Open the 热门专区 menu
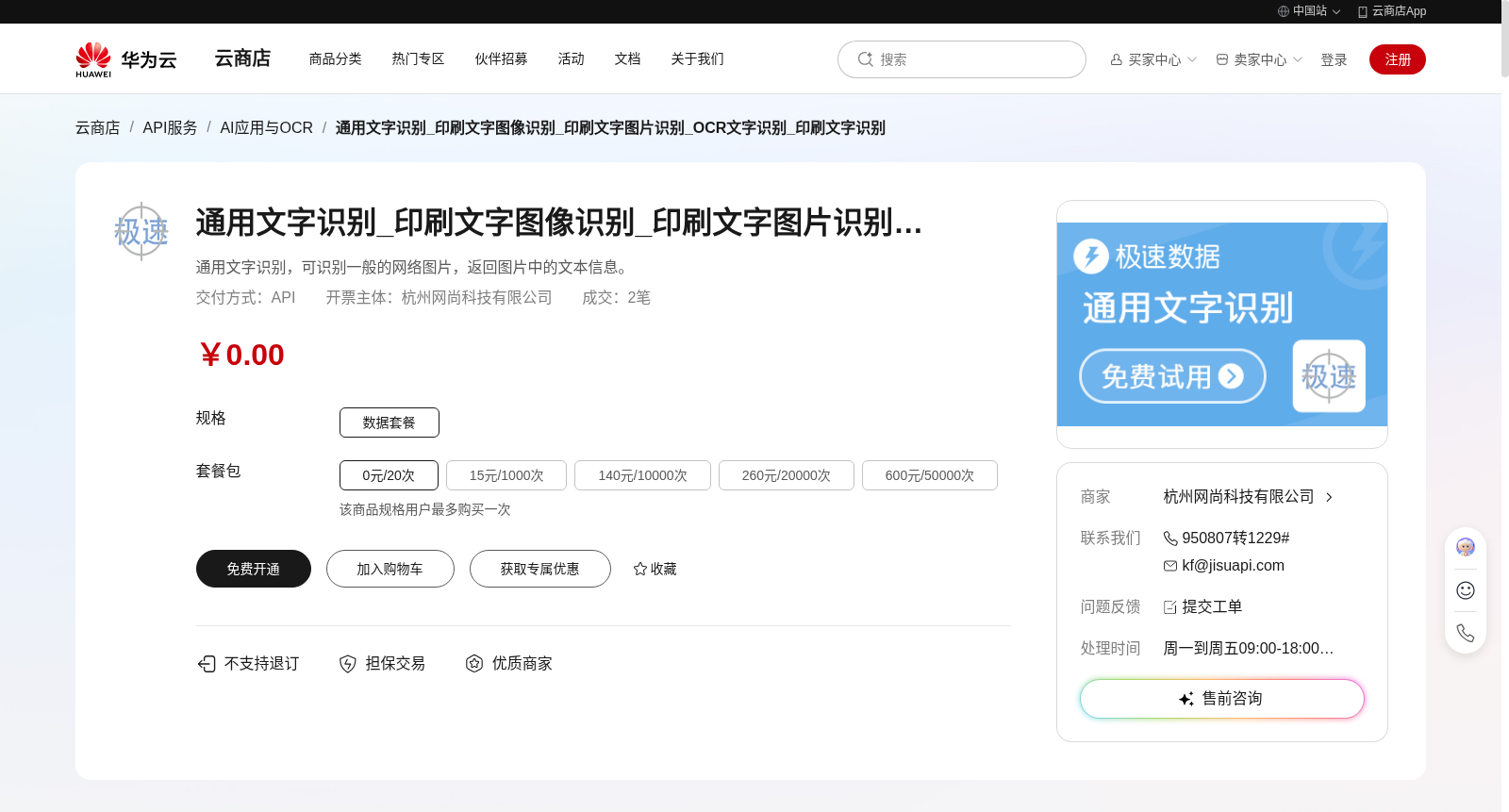 (x=419, y=58)
